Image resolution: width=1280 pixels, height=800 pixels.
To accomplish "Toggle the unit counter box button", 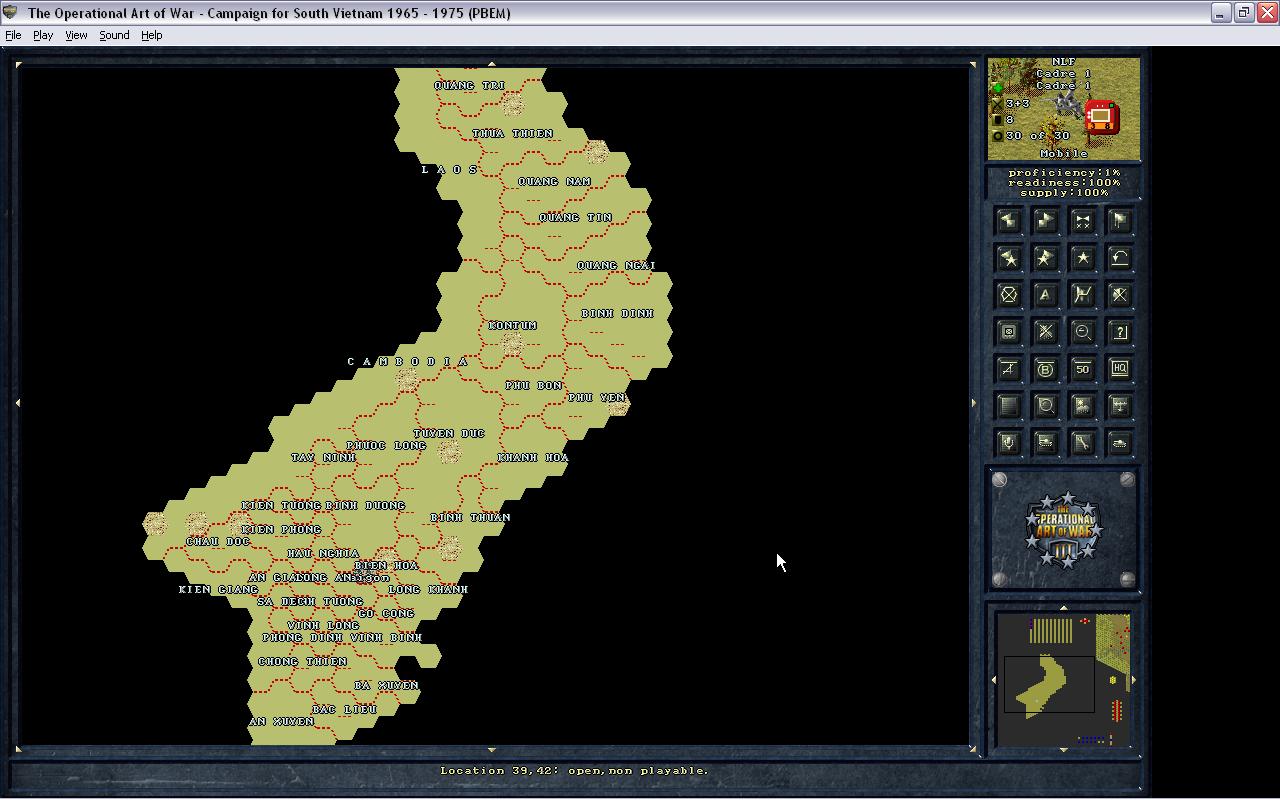I will [x=1008, y=332].
